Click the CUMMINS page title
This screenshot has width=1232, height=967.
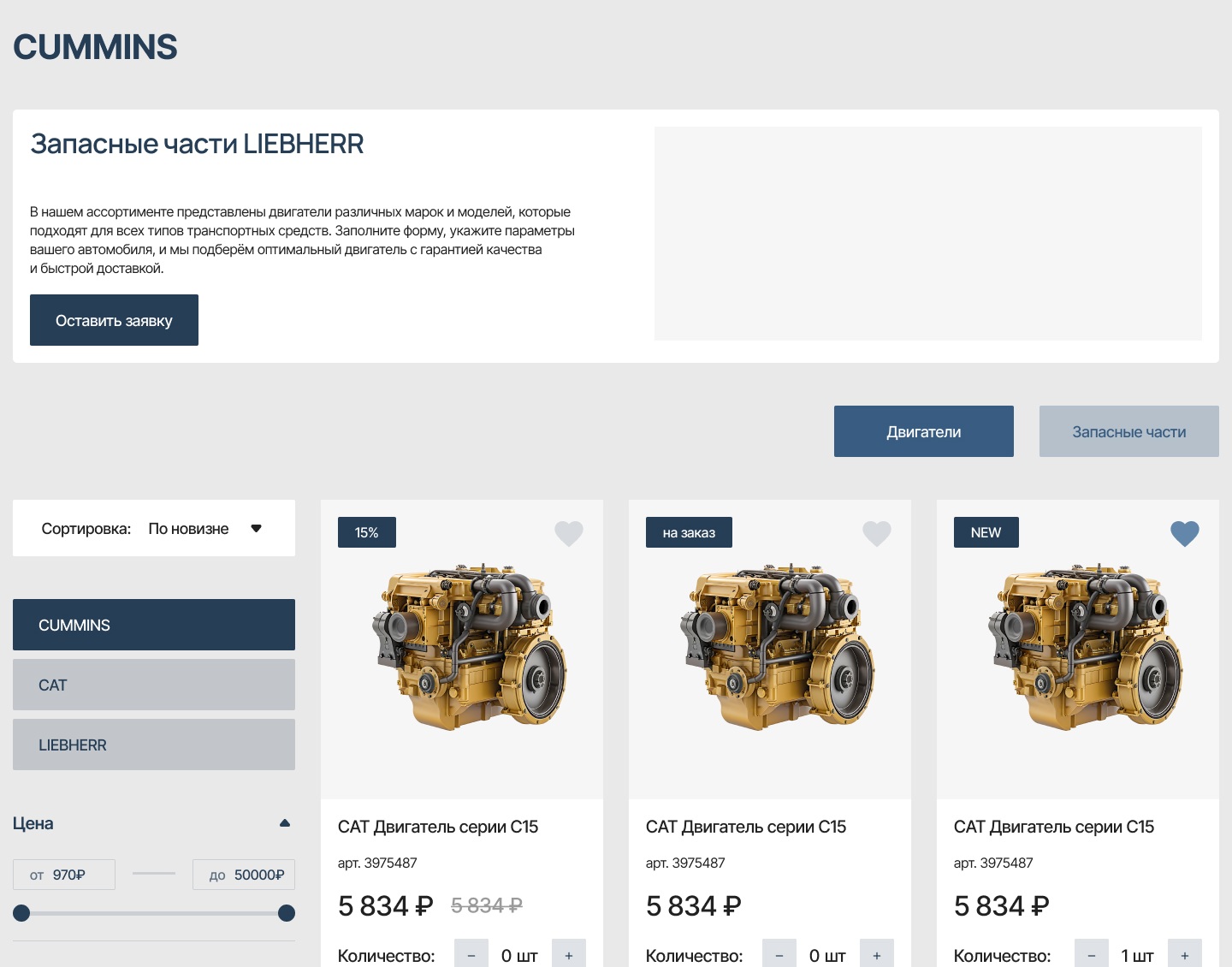[x=95, y=47]
